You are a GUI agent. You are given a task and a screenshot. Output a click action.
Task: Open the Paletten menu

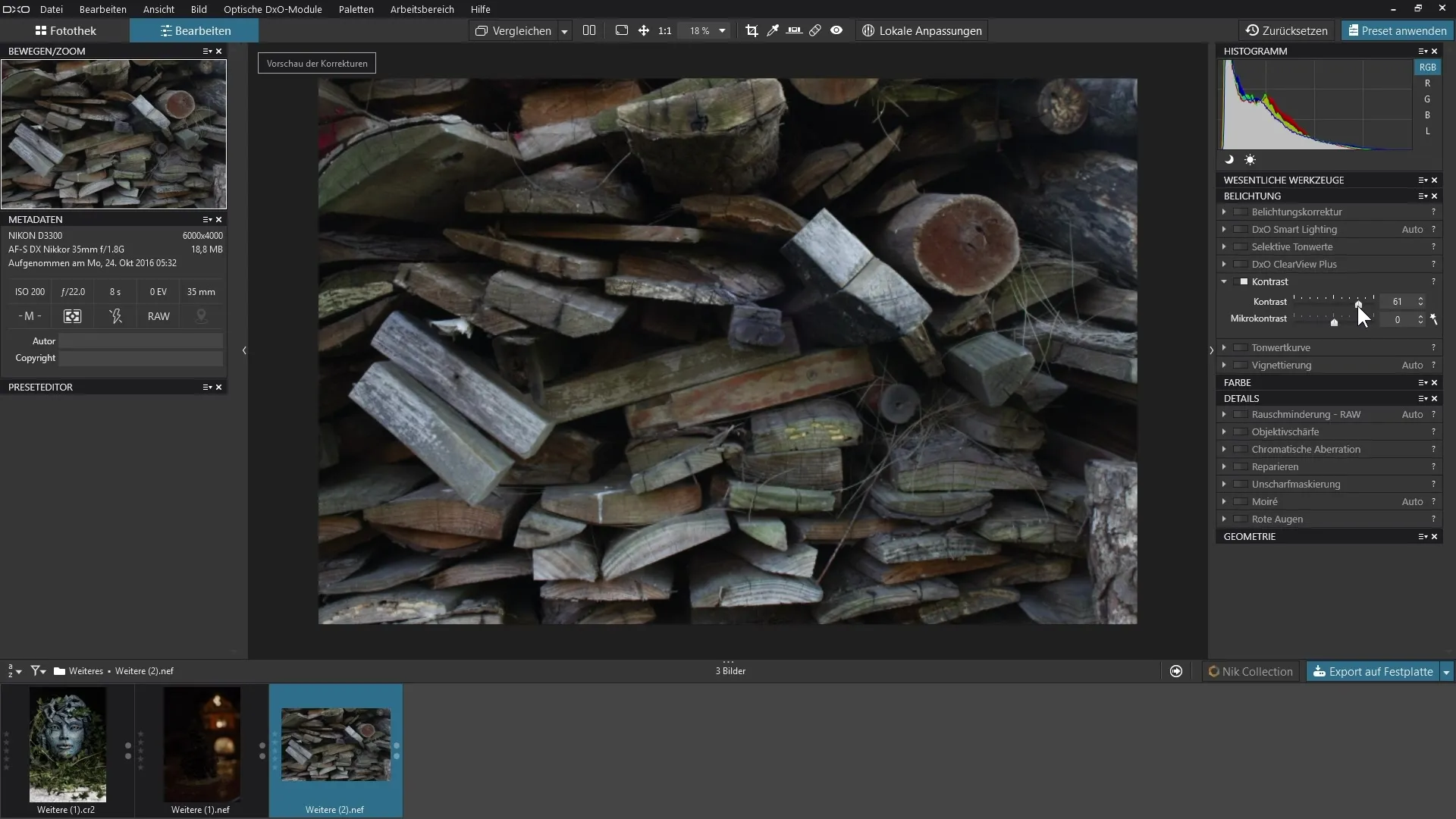[x=356, y=10]
